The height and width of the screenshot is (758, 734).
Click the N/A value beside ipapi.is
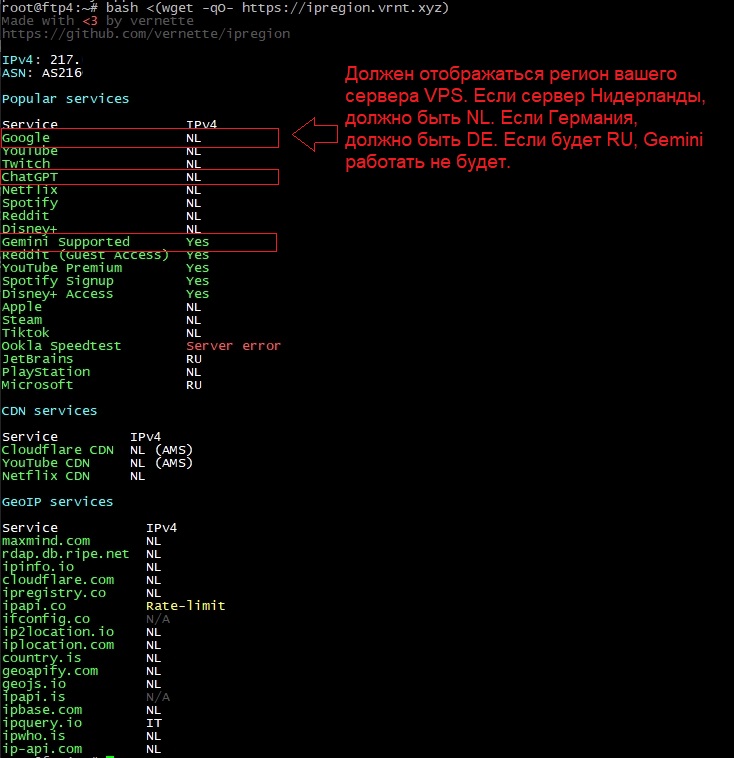pos(158,697)
